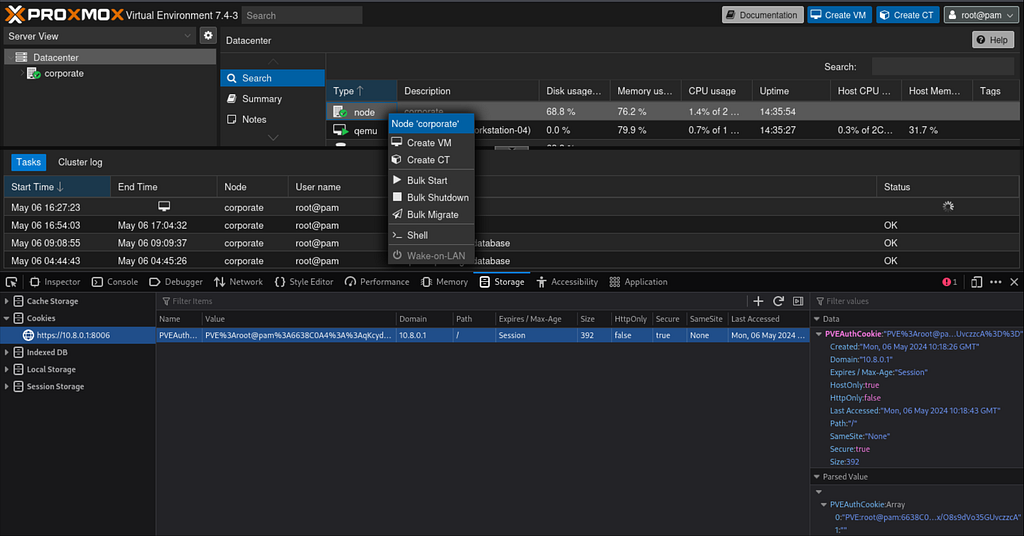Click Create VM button in header
Screen dimensions: 1024x536
[x=839, y=15]
